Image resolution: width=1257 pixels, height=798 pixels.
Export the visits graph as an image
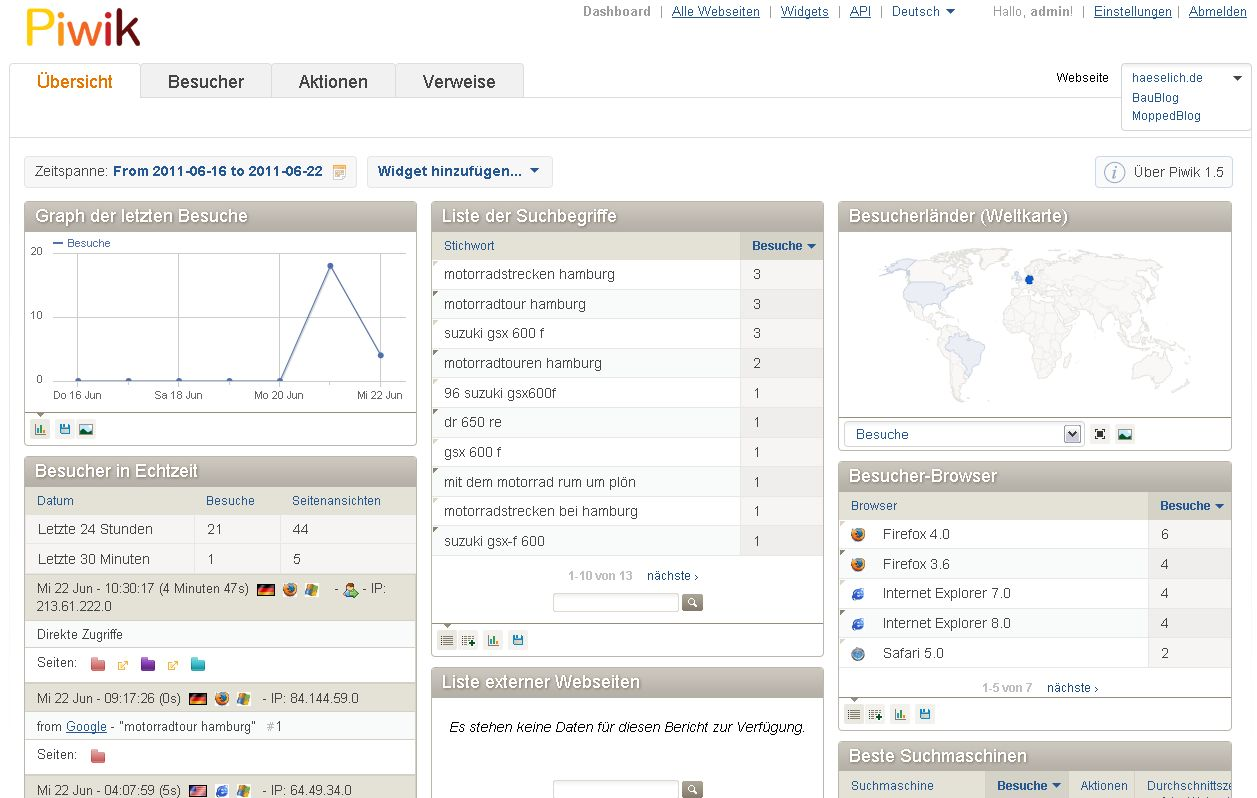(x=86, y=430)
